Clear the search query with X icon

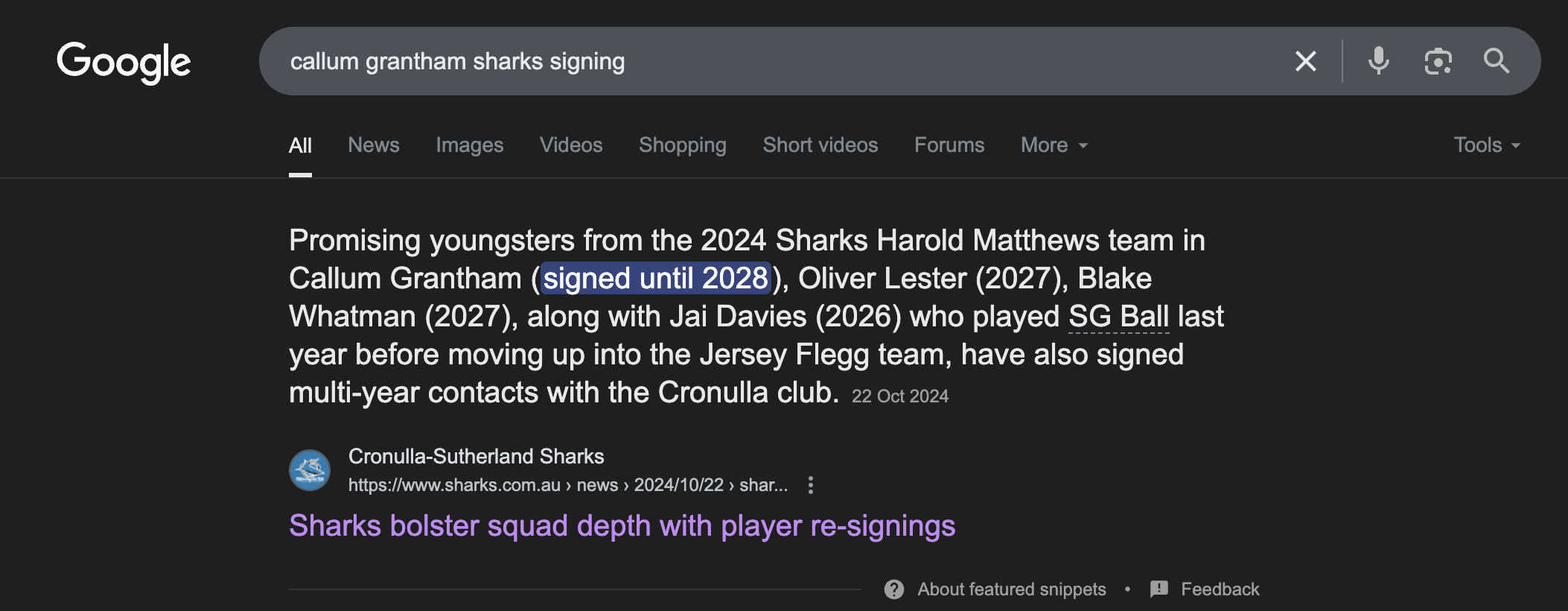click(x=1306, y=61)
